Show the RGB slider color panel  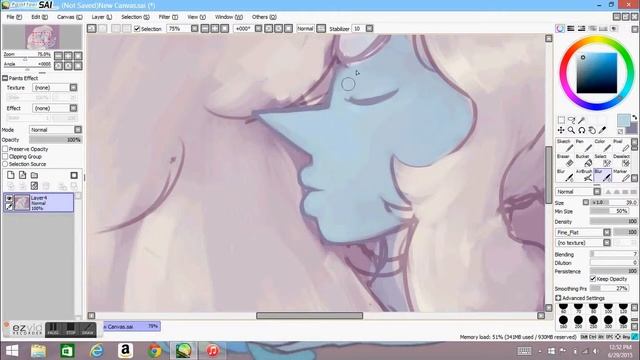571,29
